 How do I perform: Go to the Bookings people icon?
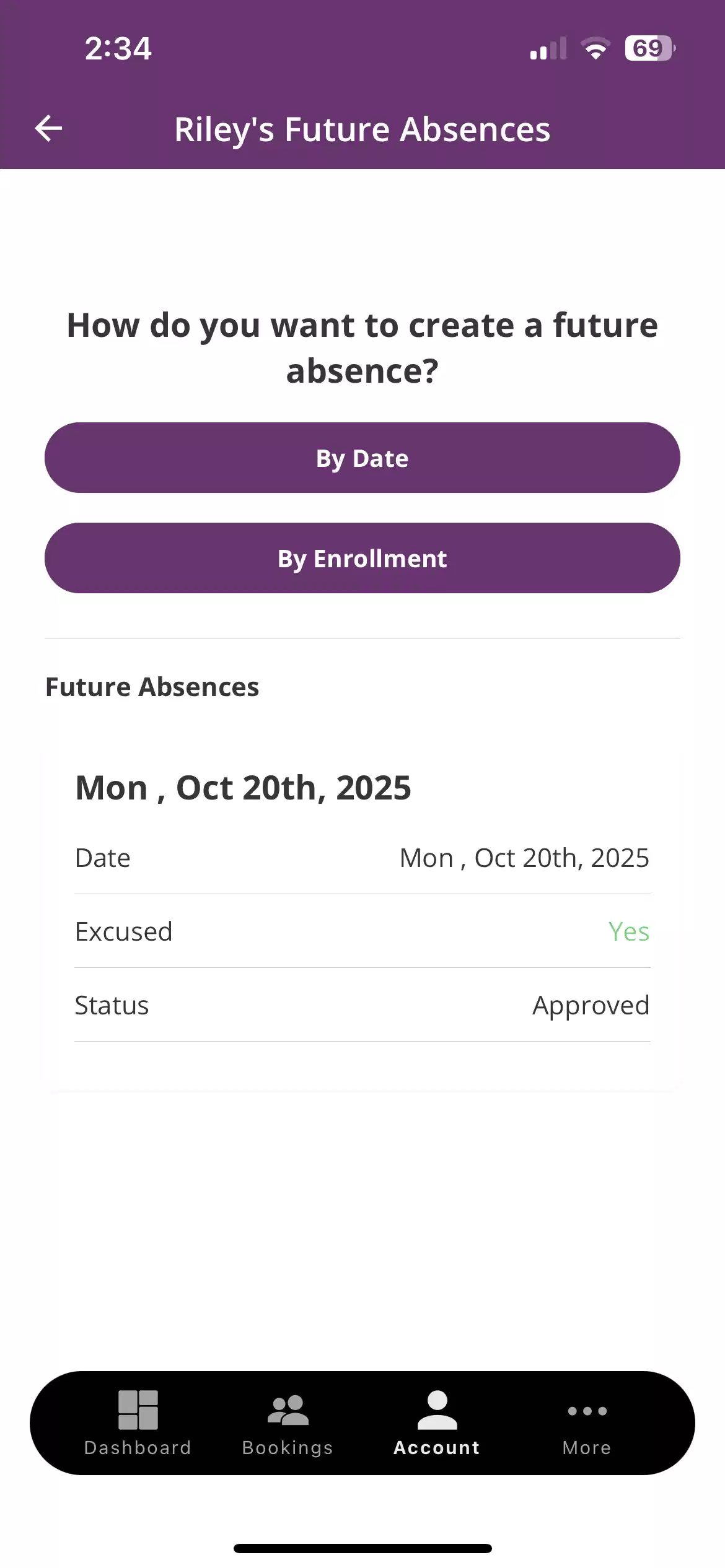288,1410
